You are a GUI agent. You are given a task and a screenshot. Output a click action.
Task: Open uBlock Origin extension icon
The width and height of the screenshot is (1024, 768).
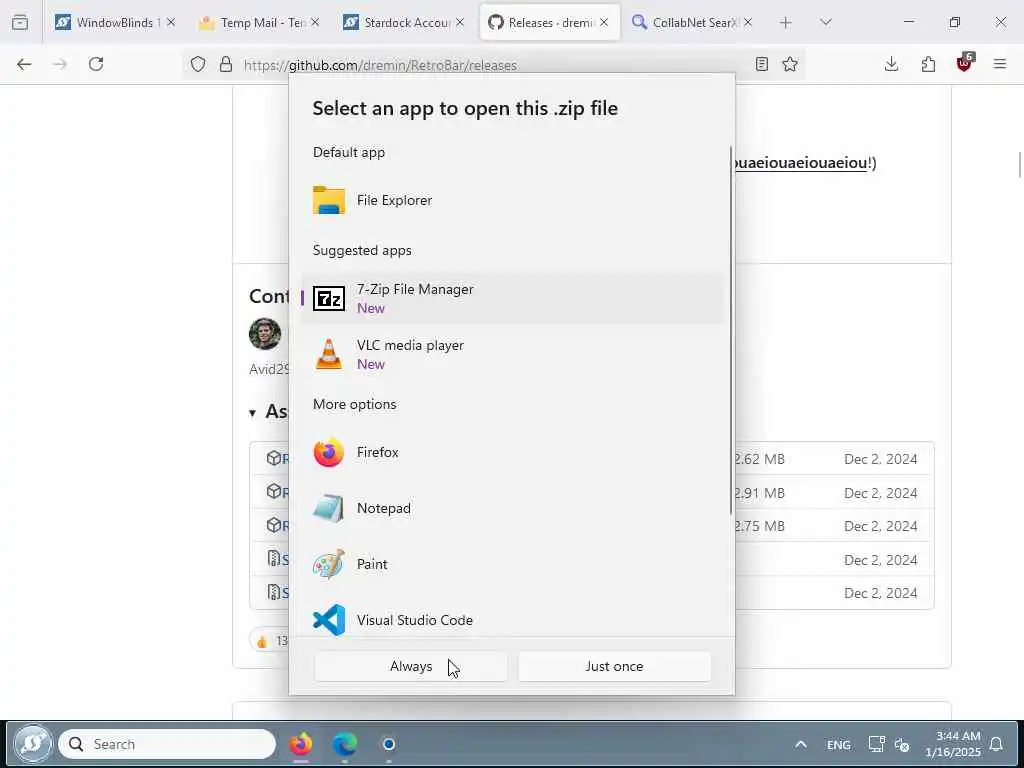(965, 63)
